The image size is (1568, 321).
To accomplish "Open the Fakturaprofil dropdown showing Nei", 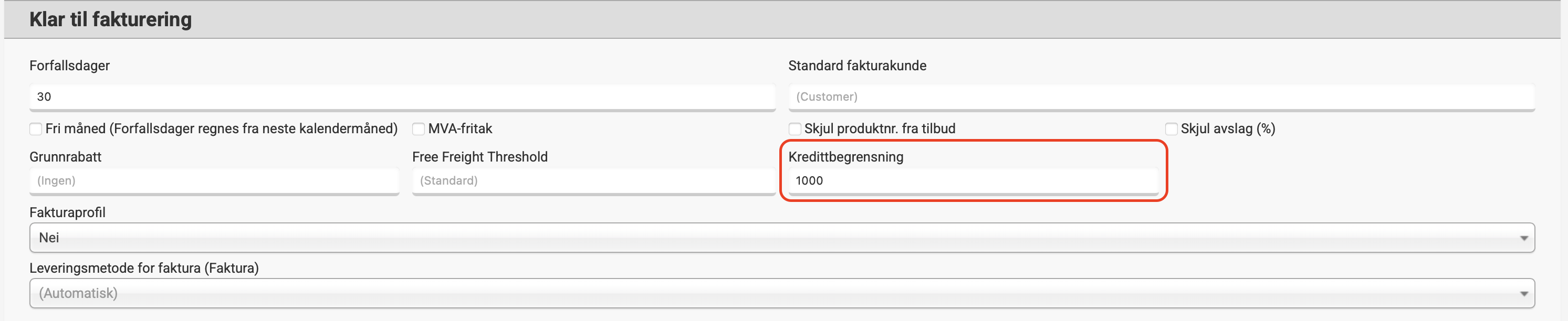I will (781, 238).
